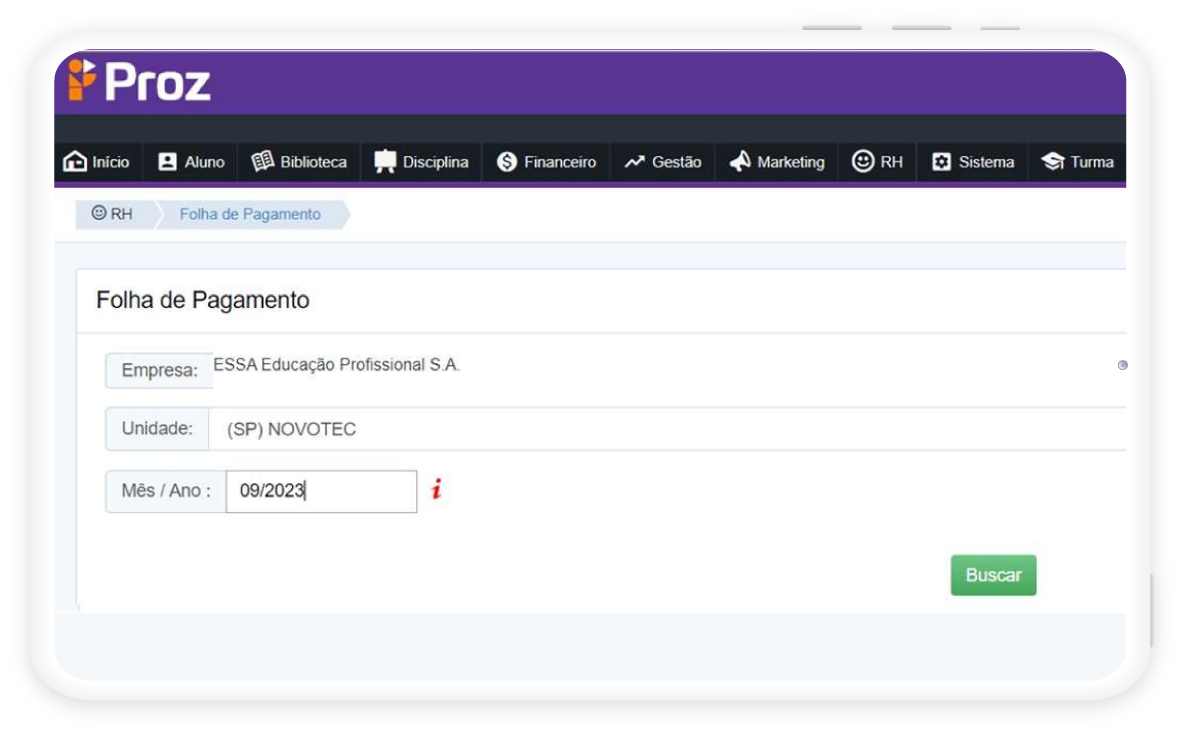Screen dimensions: 1185x736
Task: Click the Aluno person icon
Action: [167, 162]
